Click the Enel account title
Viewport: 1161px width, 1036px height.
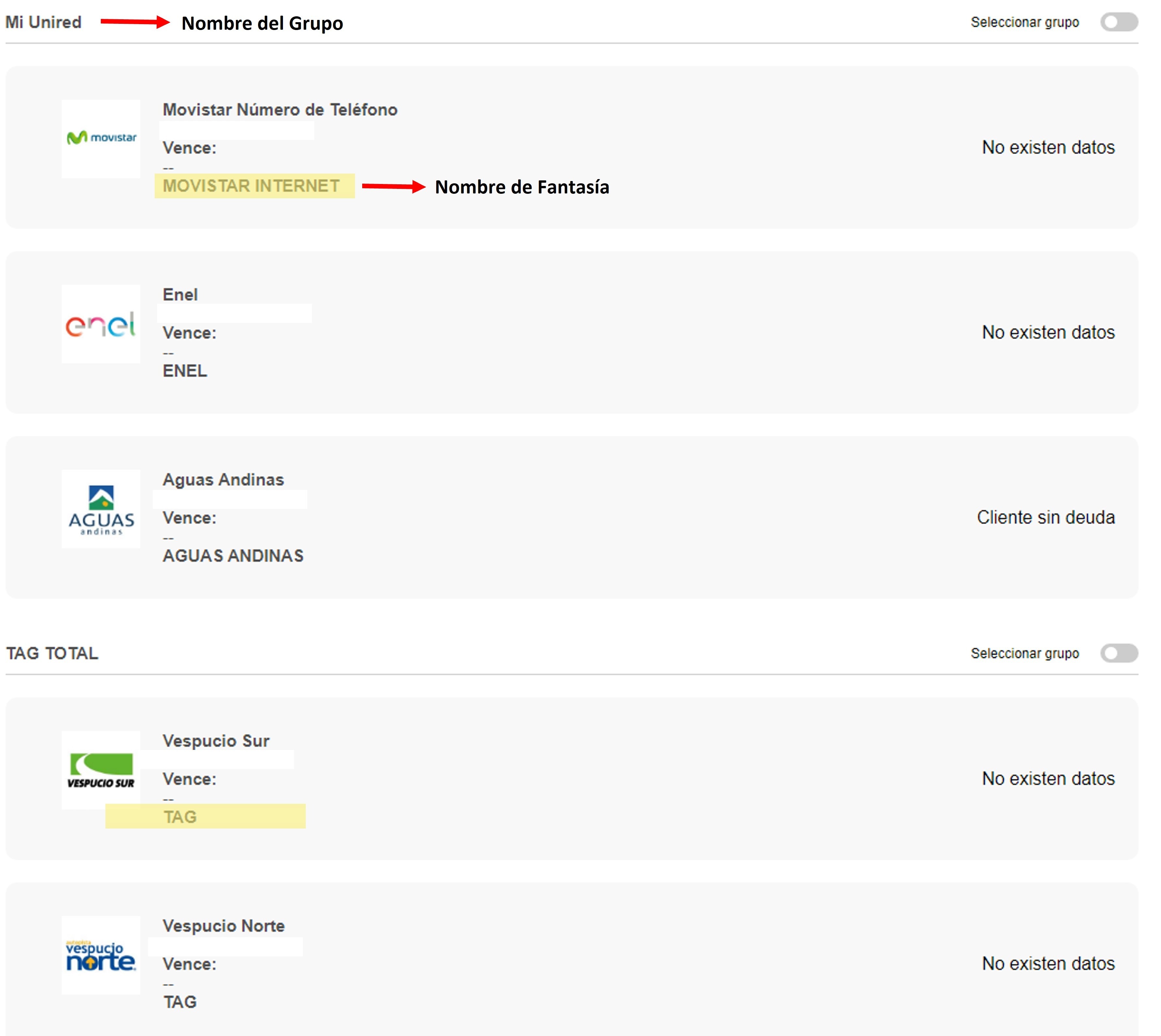[180, 294]
